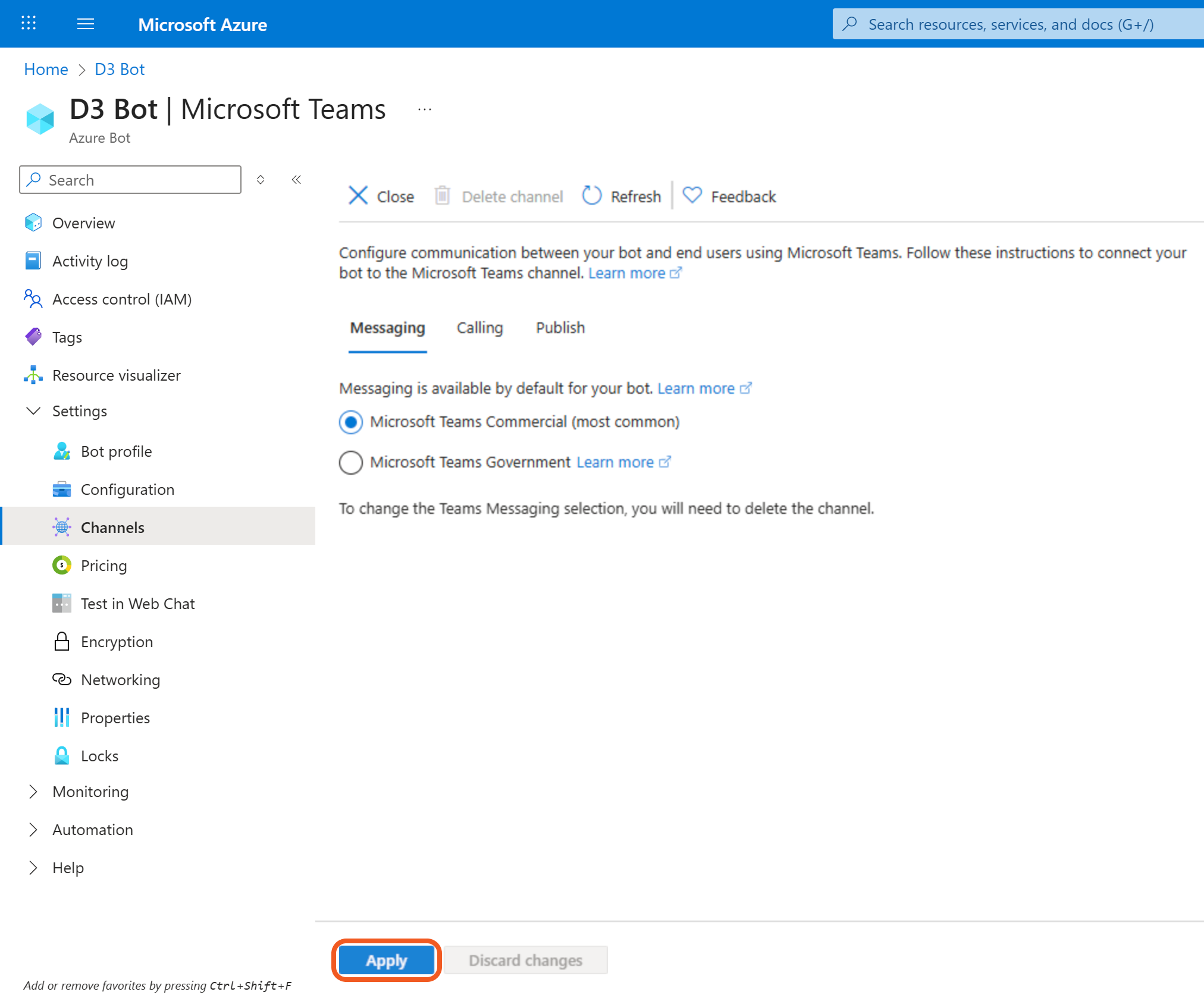Collapse the Settings section
Image resolution: width=1204 pixels, height=998 pixels.
(x=34, y=411)
